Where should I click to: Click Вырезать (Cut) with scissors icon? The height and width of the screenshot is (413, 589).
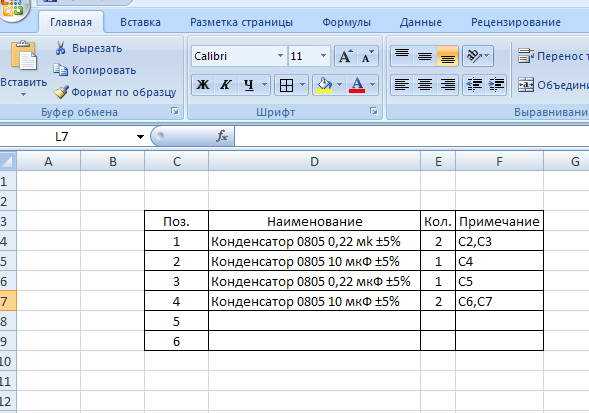(89, 48)
